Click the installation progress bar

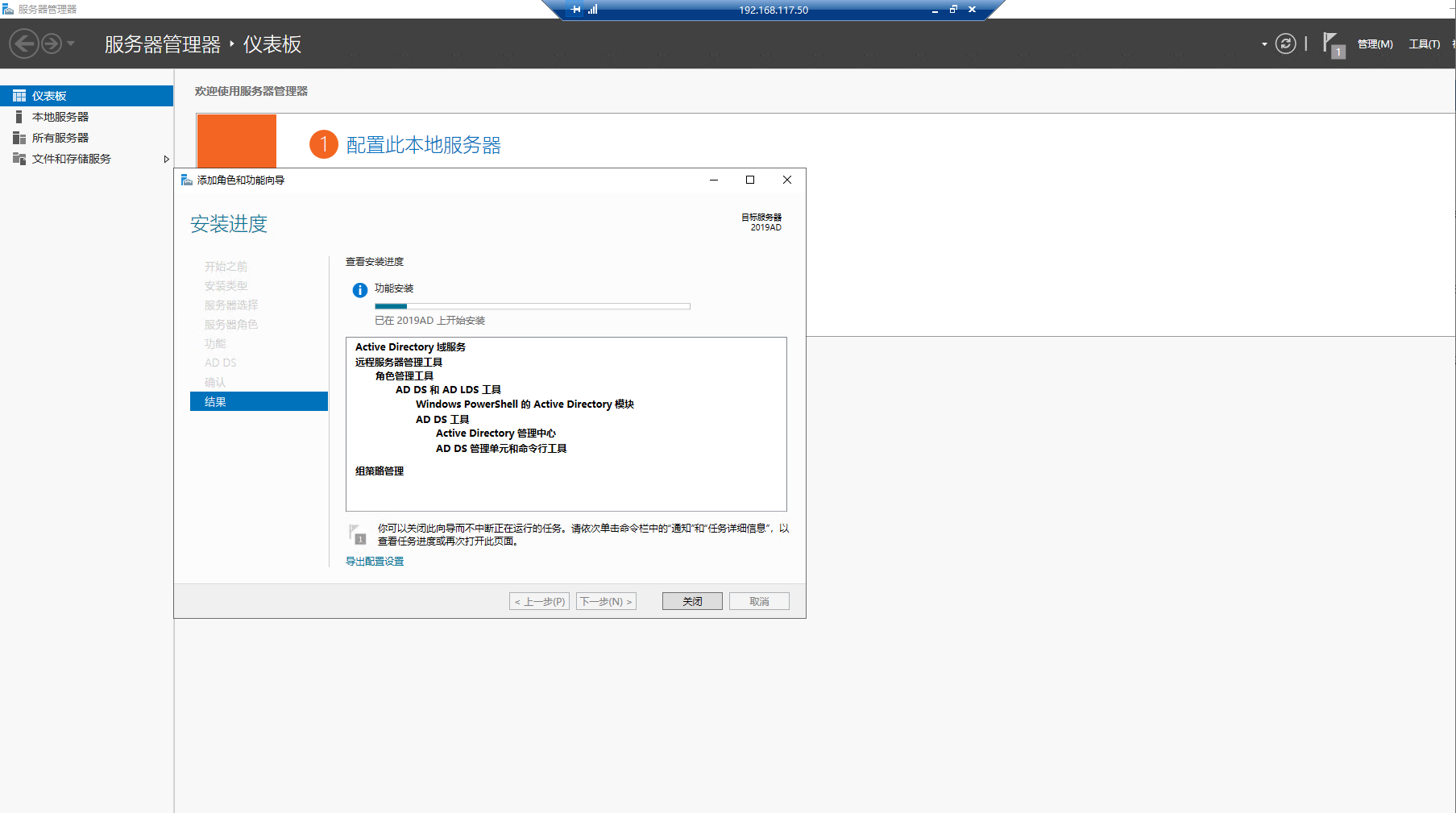click(x=532, y=306)
